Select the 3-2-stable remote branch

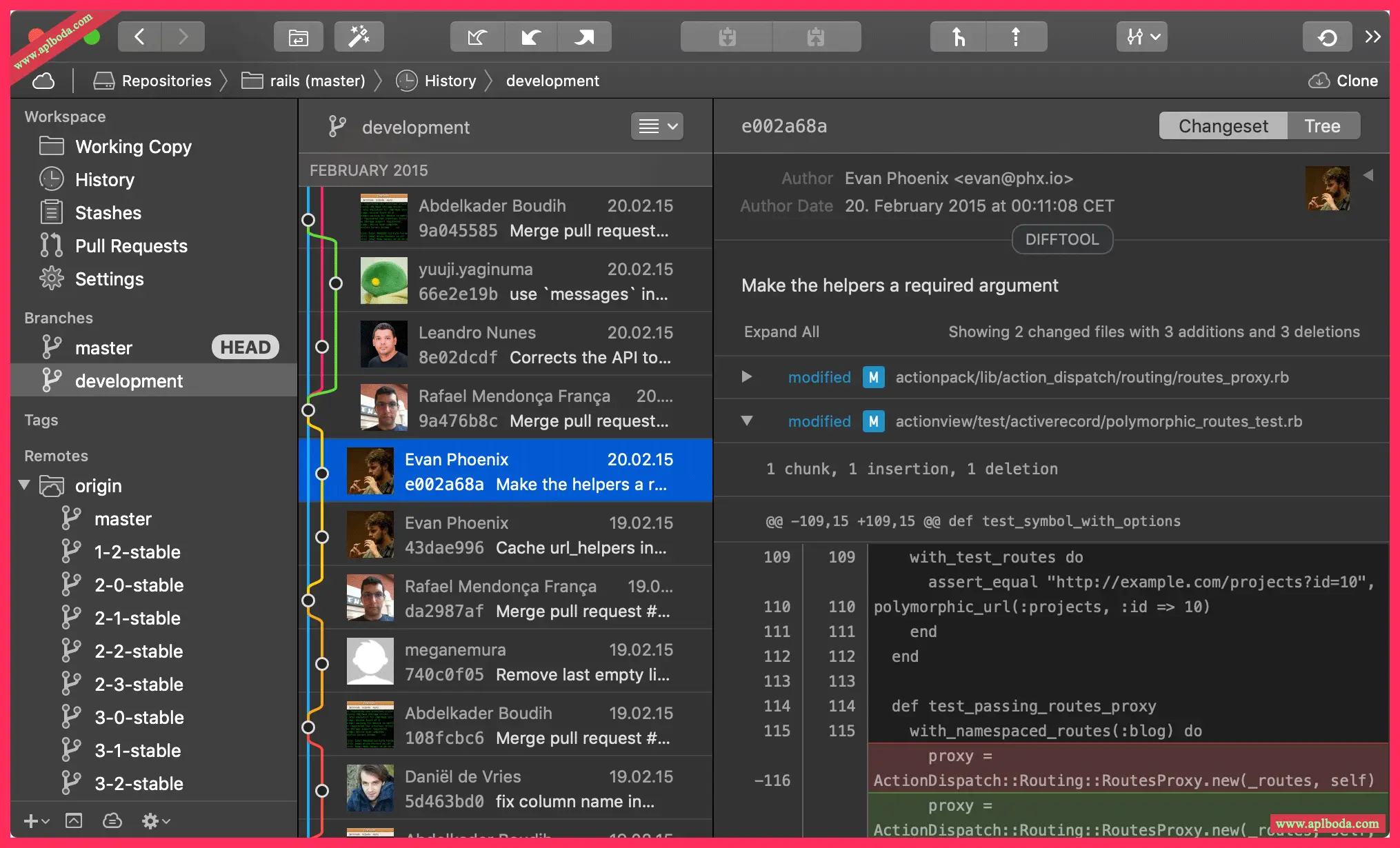tap(138, 784)
